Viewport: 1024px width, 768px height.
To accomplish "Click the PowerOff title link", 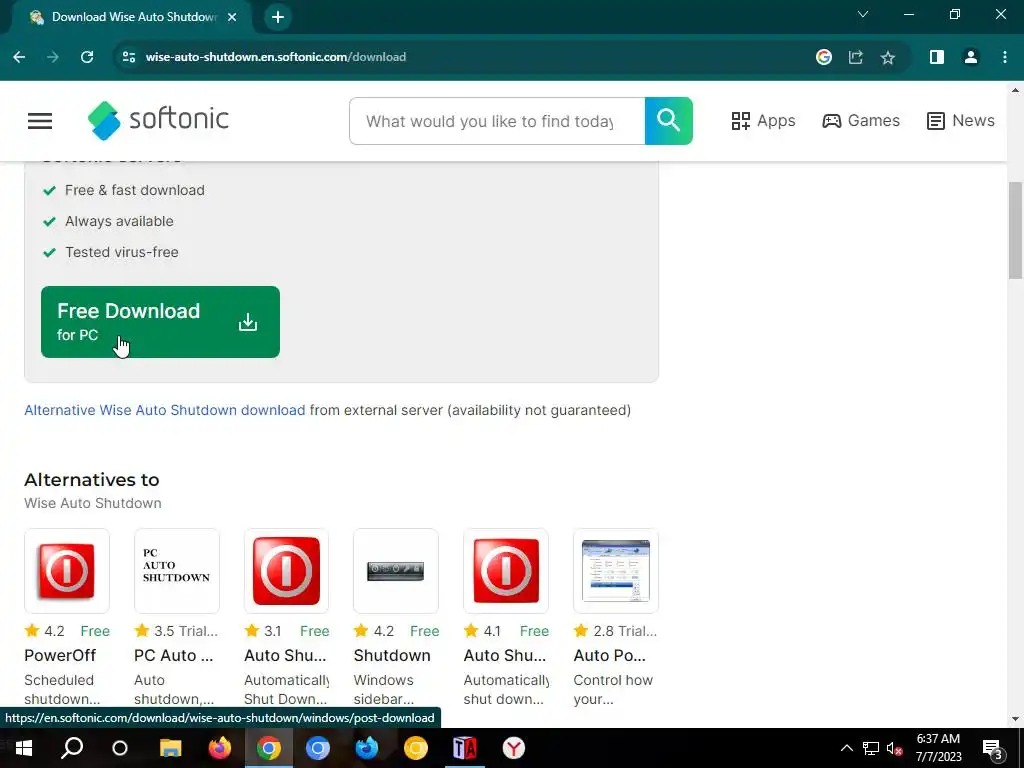I will (x=60, y=655).
